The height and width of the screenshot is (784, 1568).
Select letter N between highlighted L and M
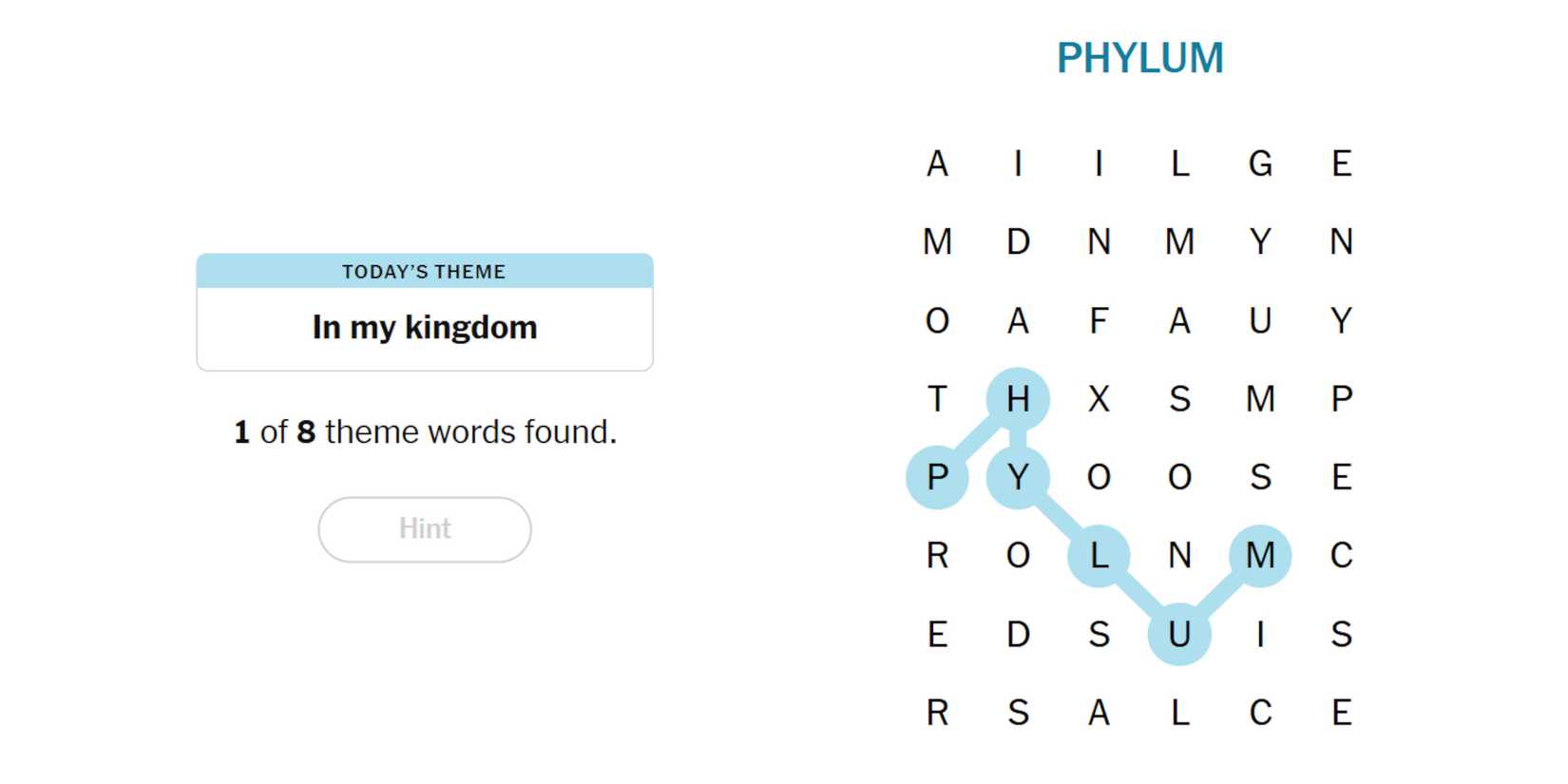pyautogui.click(x=1179, y=556)
